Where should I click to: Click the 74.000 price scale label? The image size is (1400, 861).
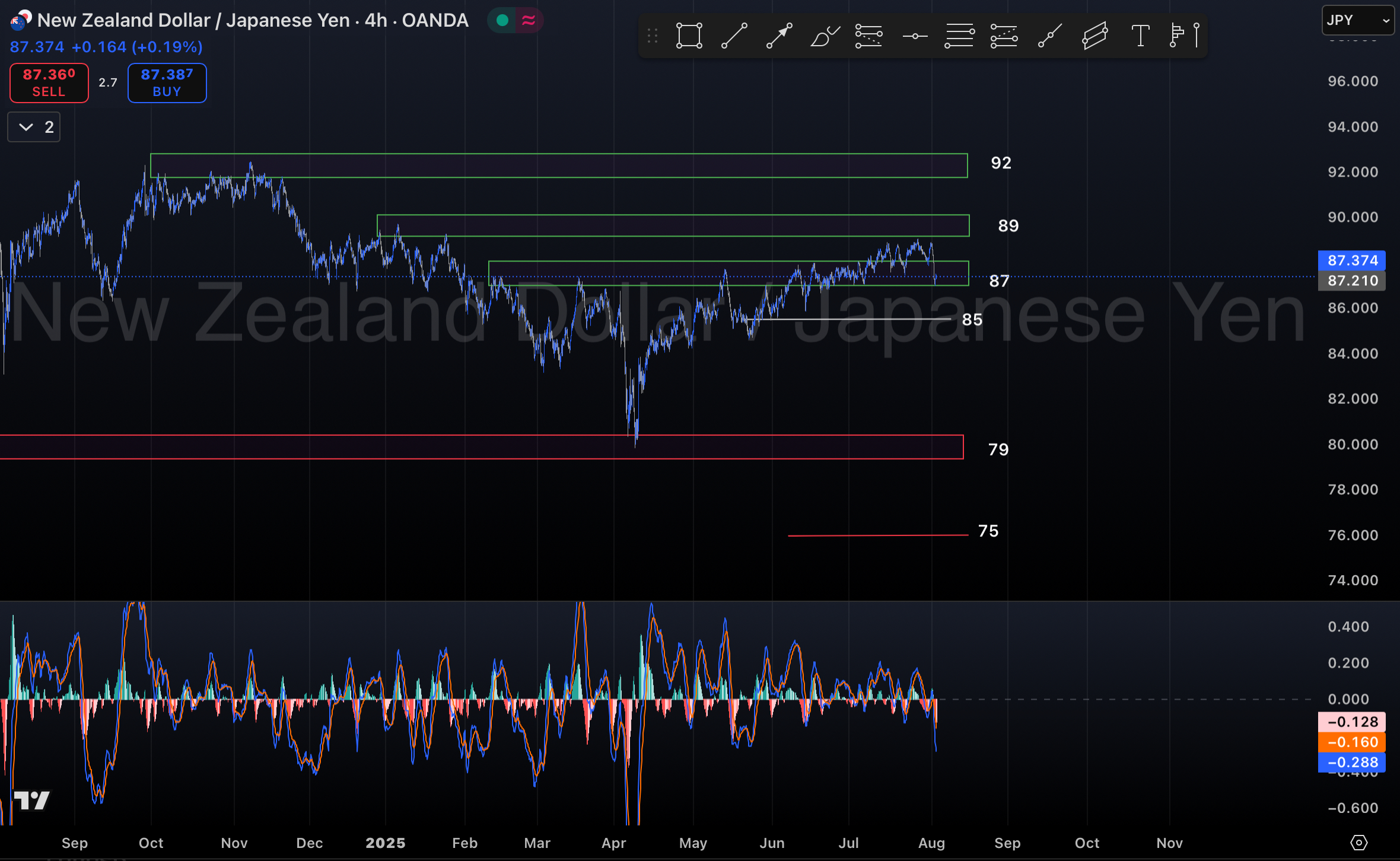(1353, 580)
